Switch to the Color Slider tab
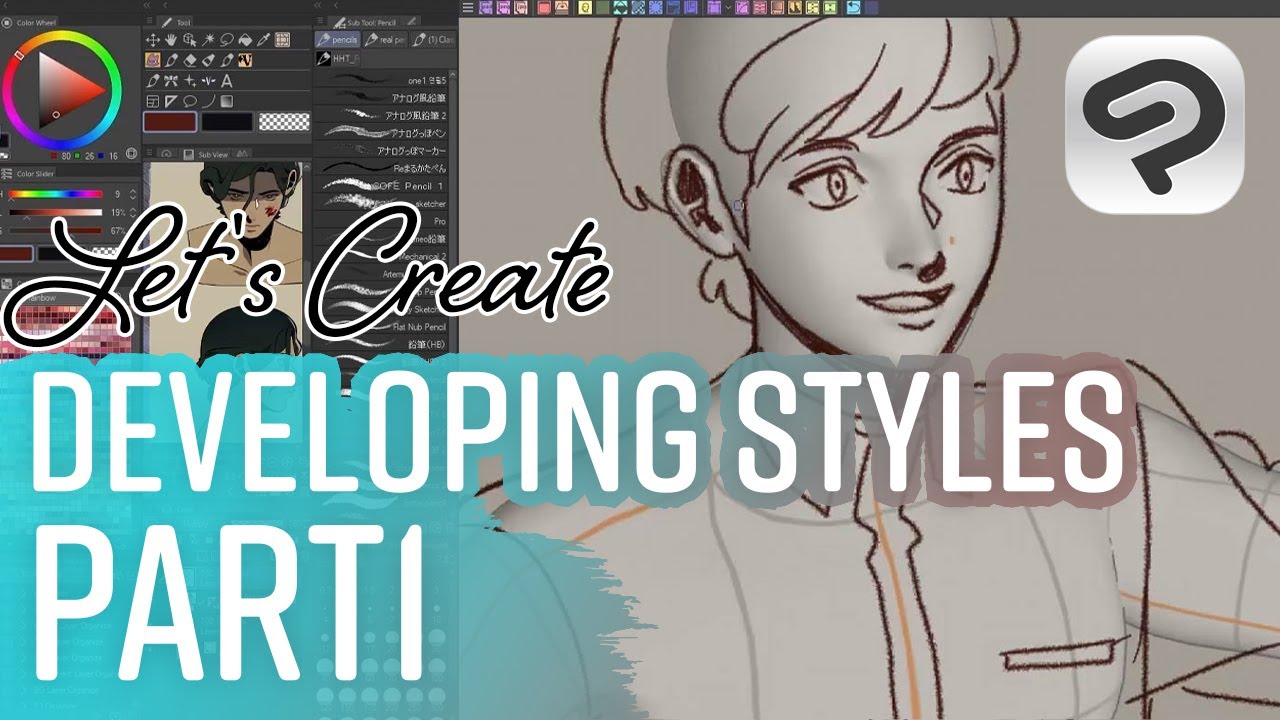Viewport: 1280px width, 720px height. (x=30, y=173)
